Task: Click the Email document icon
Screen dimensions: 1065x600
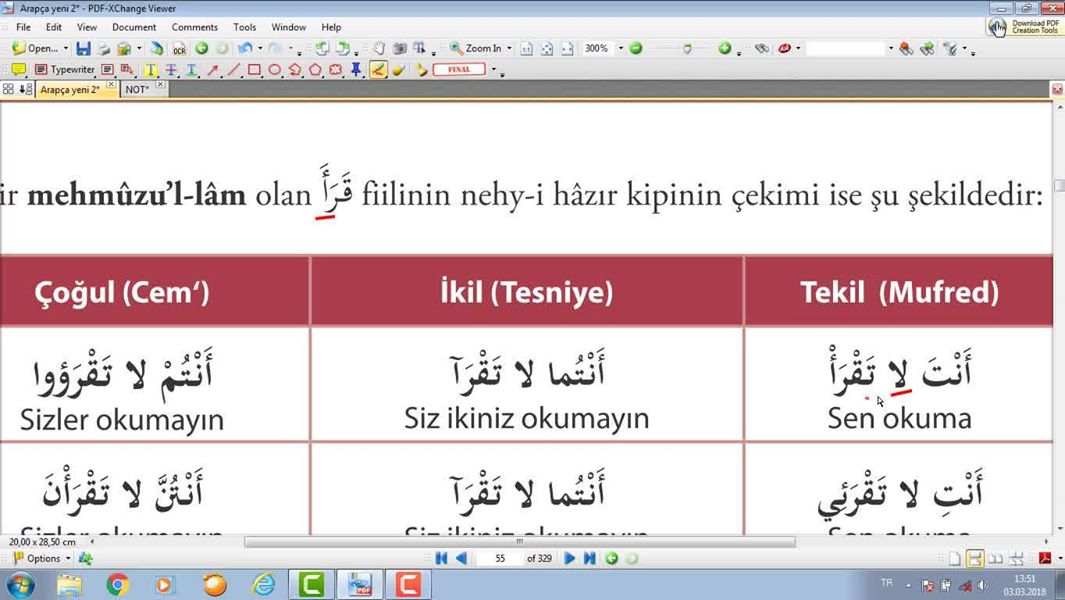Action: point(124,49)
